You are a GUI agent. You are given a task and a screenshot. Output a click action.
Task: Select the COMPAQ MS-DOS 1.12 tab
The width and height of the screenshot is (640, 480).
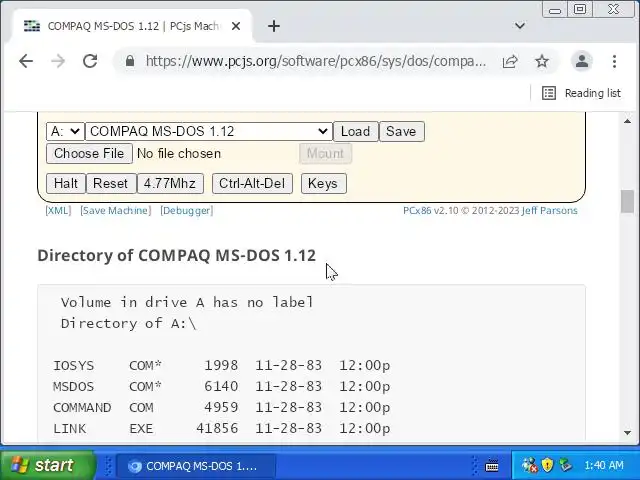tap(131, 26)
